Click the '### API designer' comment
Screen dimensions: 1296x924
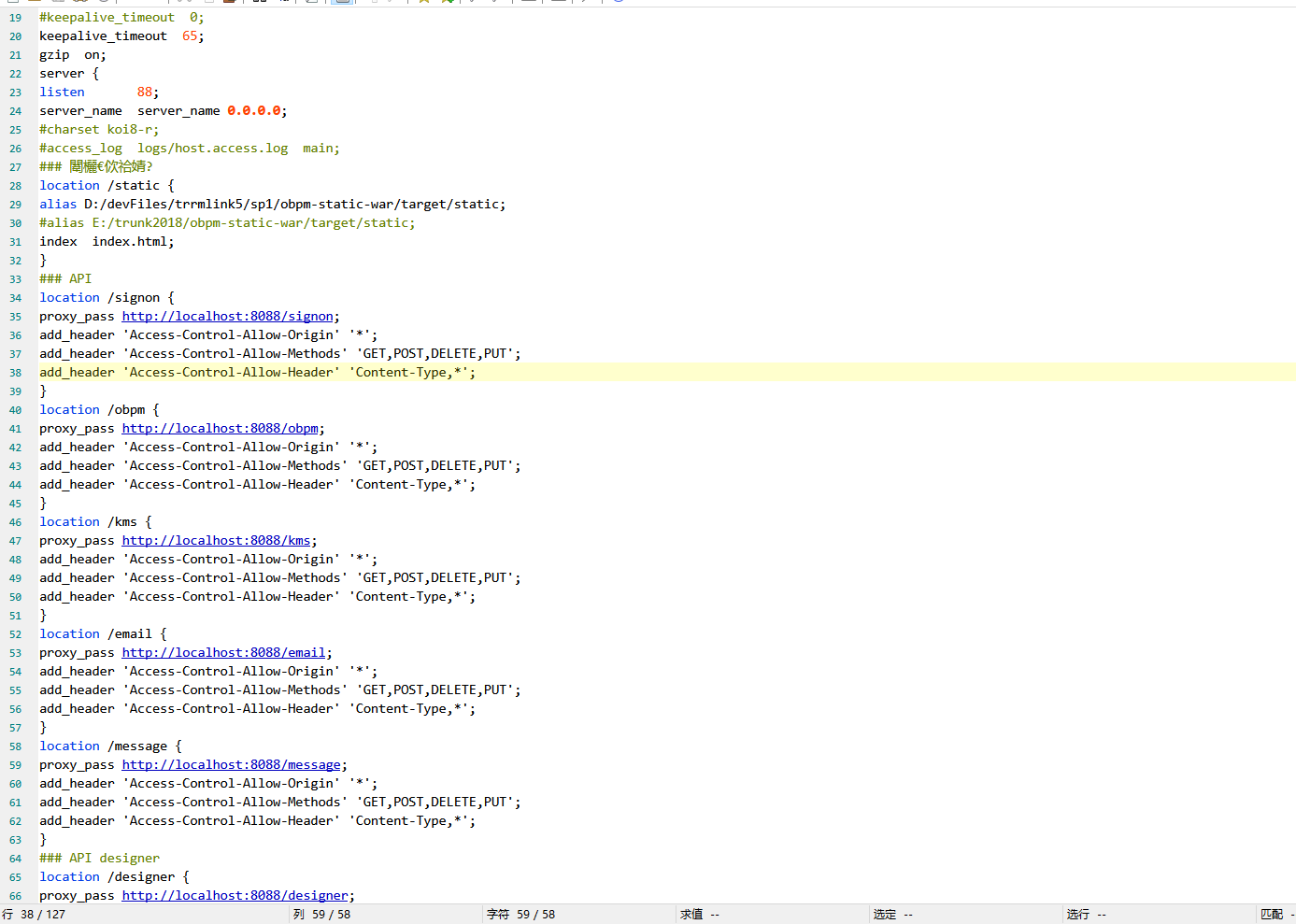click(x=99, y=859)
